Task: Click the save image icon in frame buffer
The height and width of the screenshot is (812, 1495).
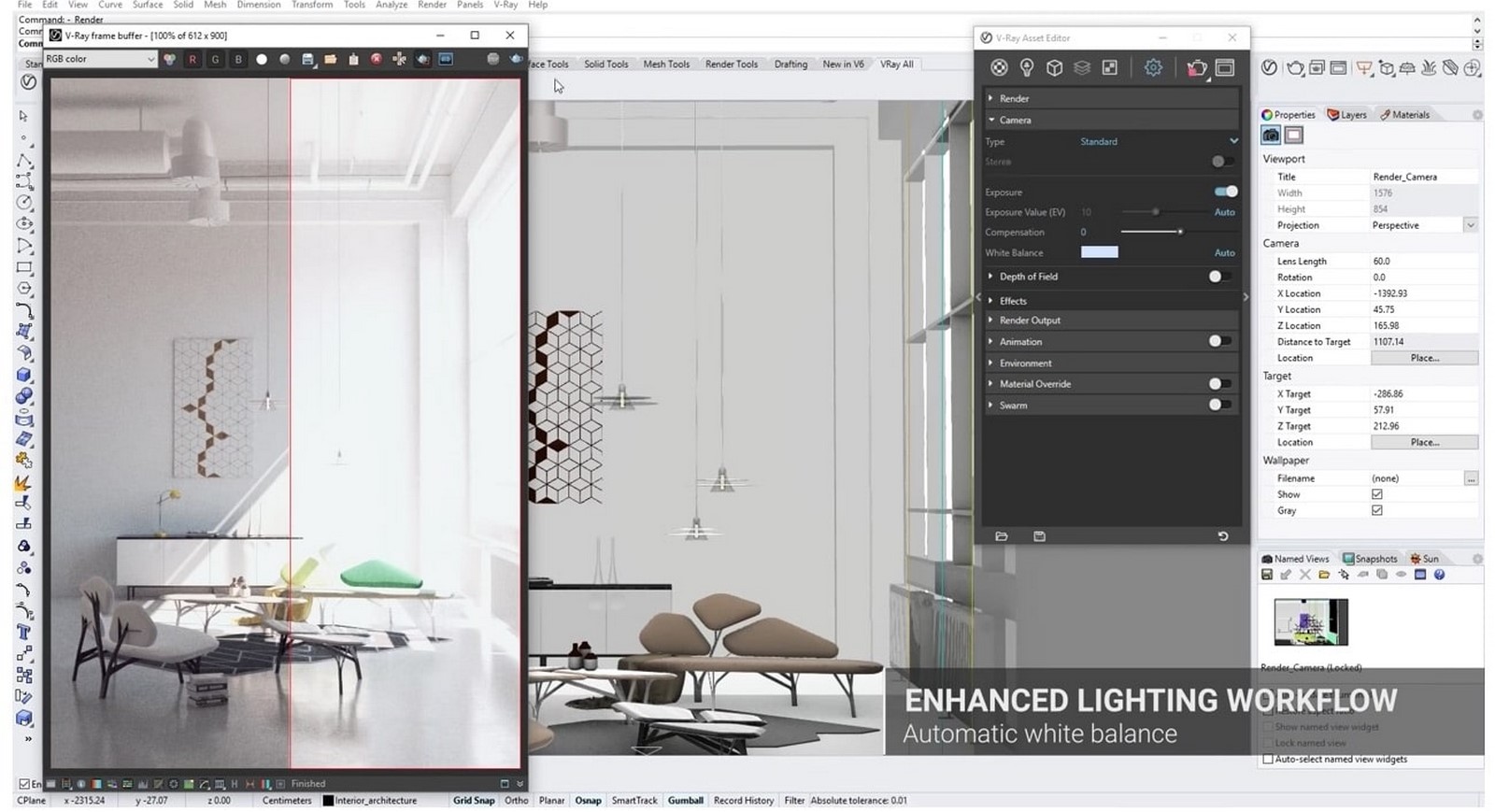Action: click(x=307, y=59)
